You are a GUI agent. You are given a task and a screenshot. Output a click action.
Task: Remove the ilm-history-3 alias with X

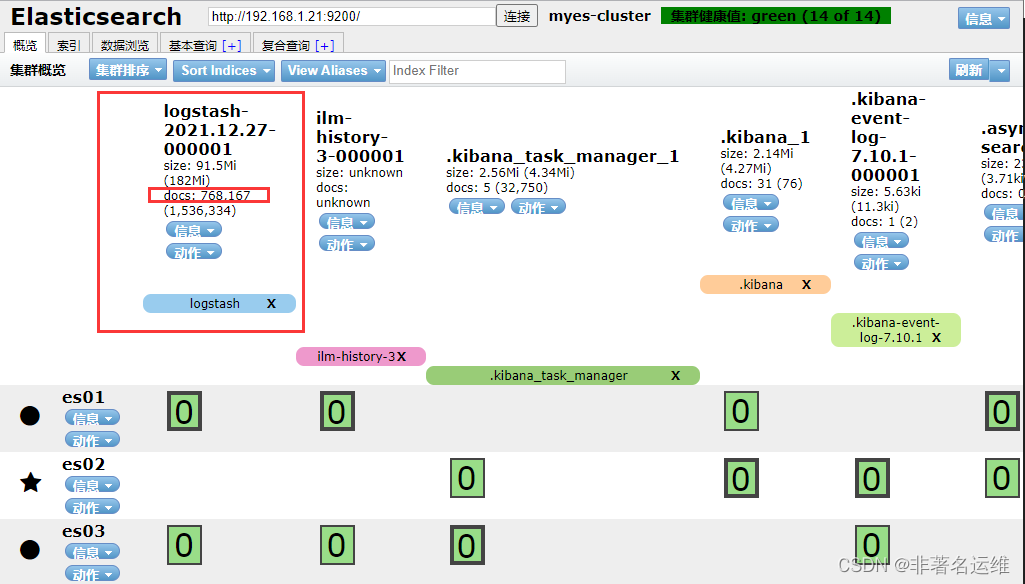401,356
